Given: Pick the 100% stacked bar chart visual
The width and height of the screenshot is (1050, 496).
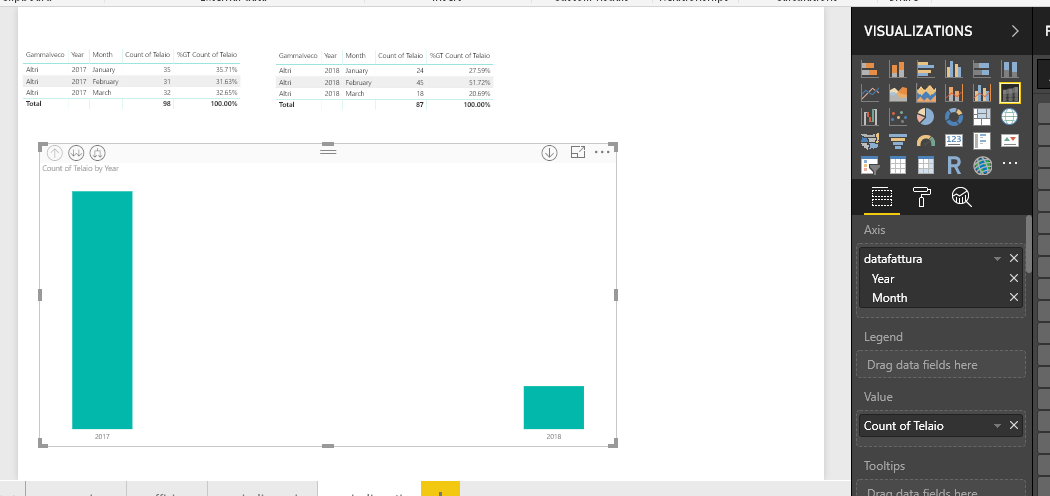Looking at the screenshot, I should click(982, 69).
